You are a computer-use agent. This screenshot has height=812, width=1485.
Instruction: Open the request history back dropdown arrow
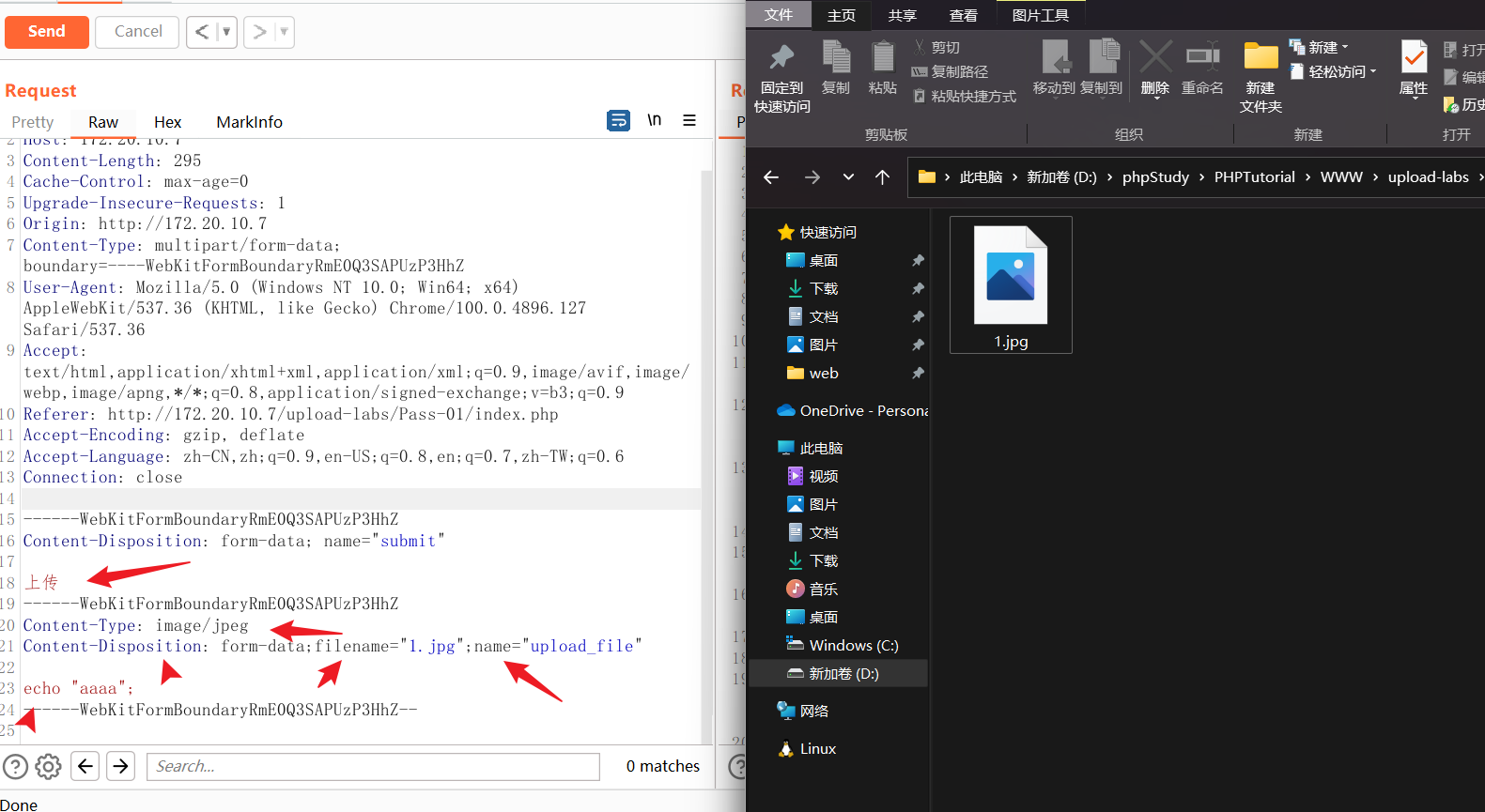[x=226, y=32]
